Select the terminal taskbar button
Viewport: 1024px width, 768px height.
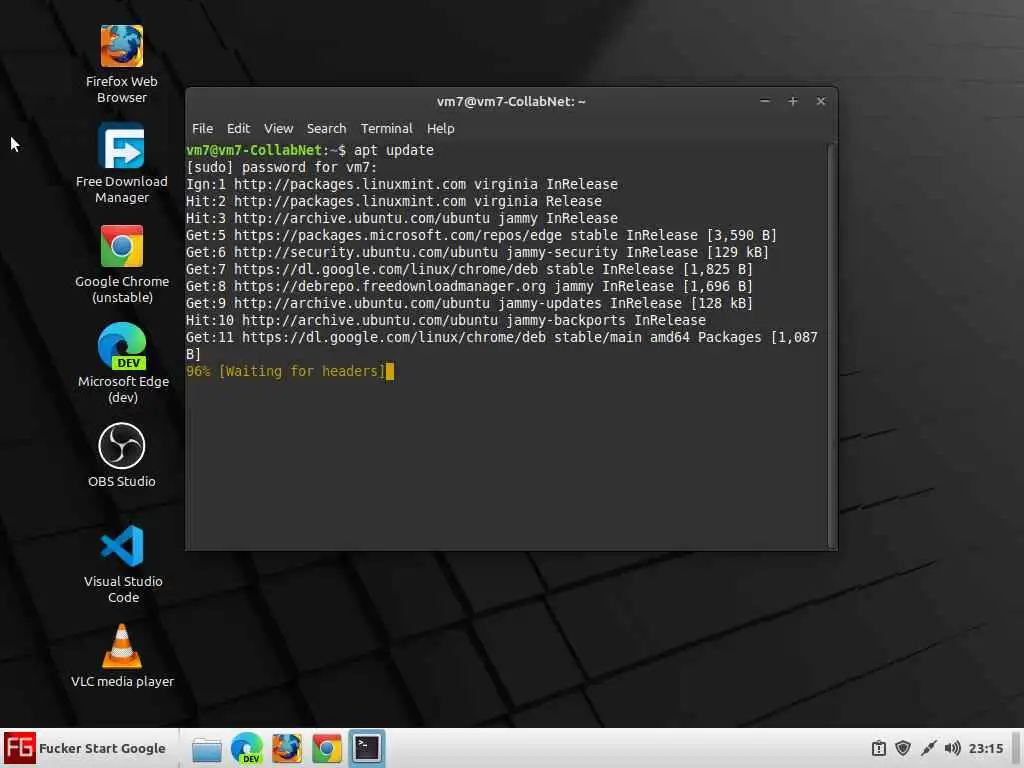tap(366, 748)
